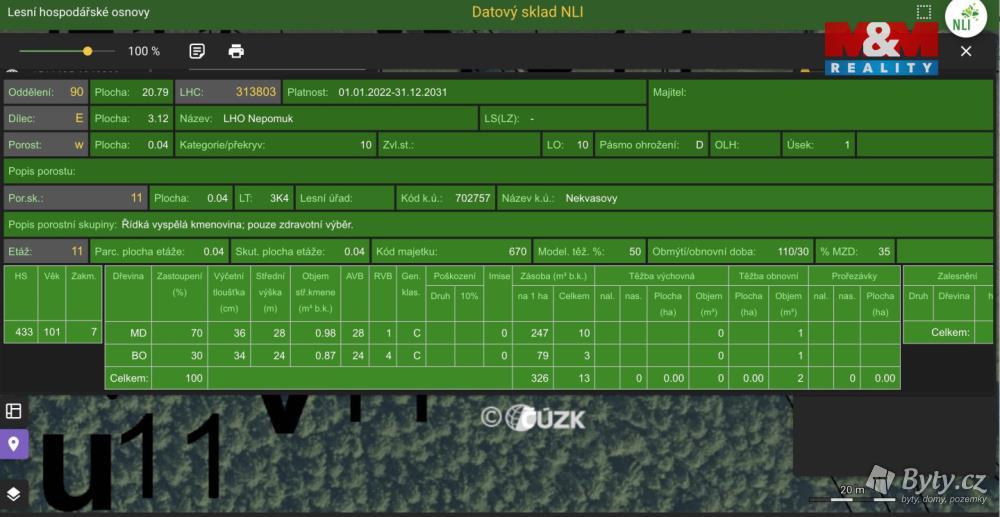The height and width of the screenshot is (517, 1000).
Task: Select the purple location pin tool
Action: click(x=13, y=444)
